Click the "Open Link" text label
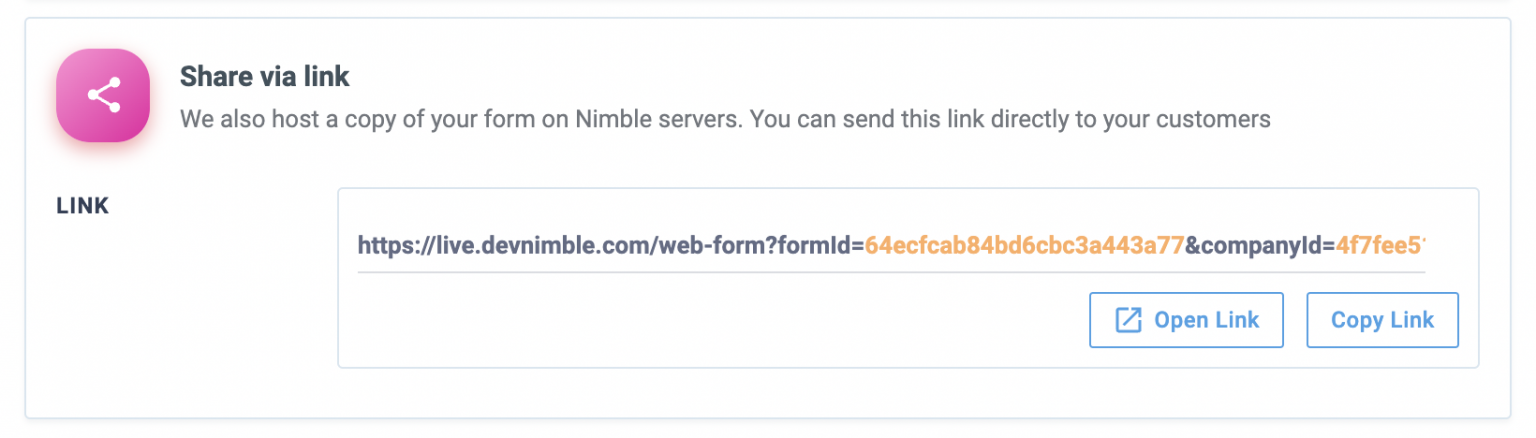Viewport: 1536px width, 438px height. coord(1206,321)
